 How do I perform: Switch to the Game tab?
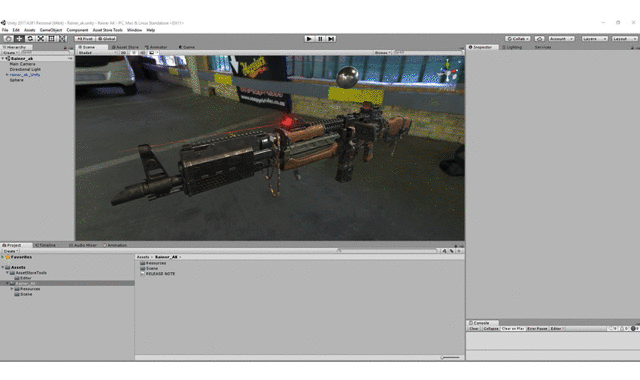click(187, 47)
